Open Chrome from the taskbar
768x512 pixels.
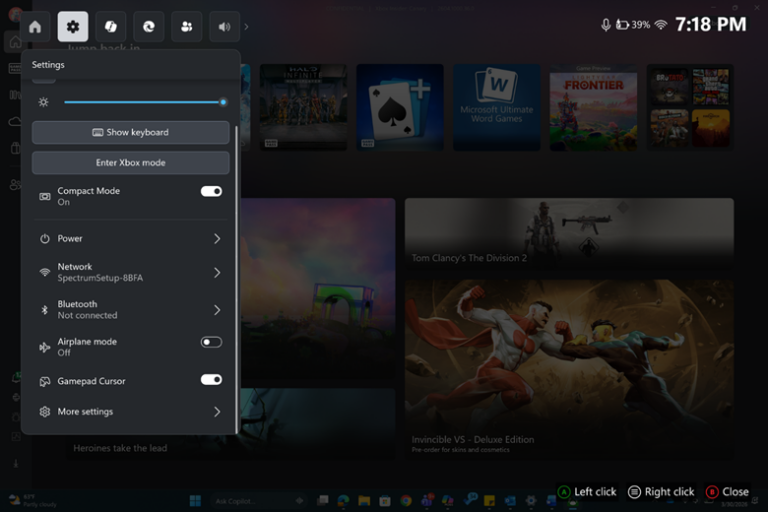[406, 500]
